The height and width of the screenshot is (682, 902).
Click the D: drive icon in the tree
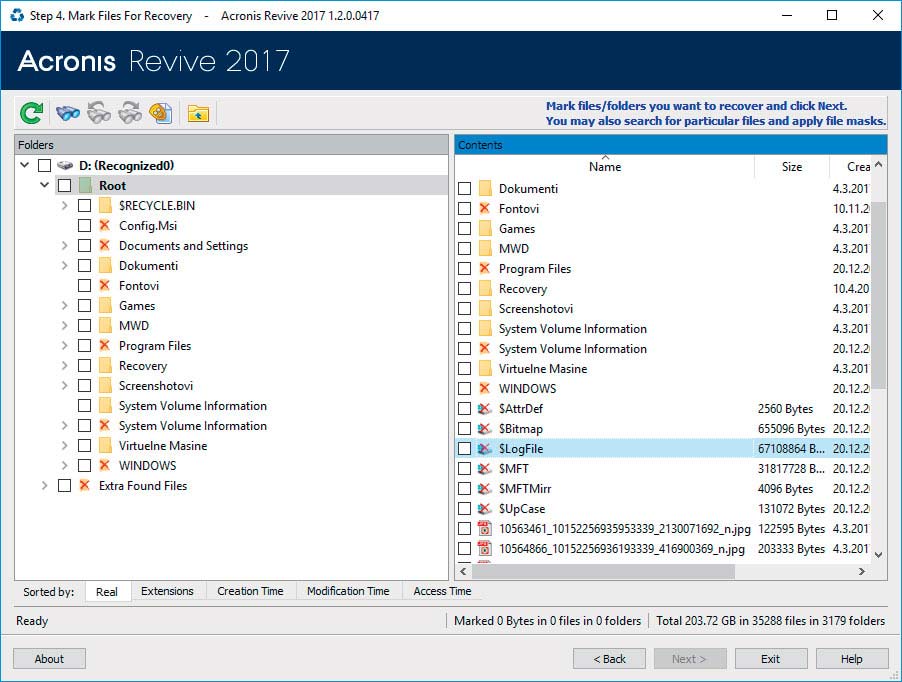tap(64, 166)
